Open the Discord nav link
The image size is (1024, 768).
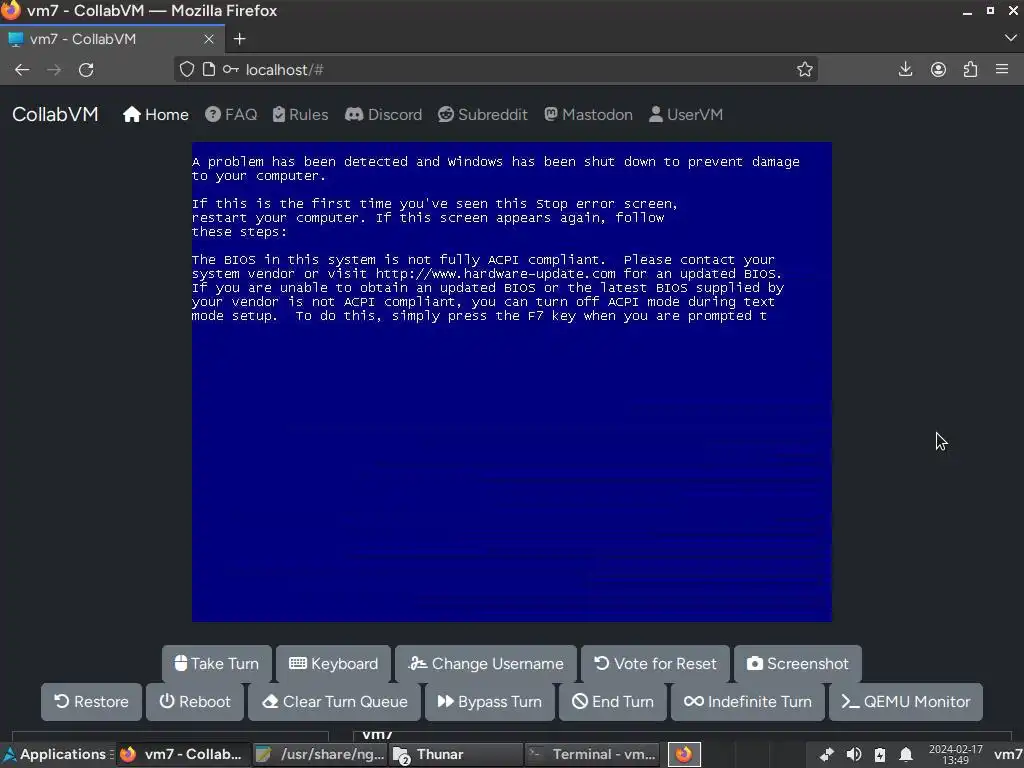[383, 115]
